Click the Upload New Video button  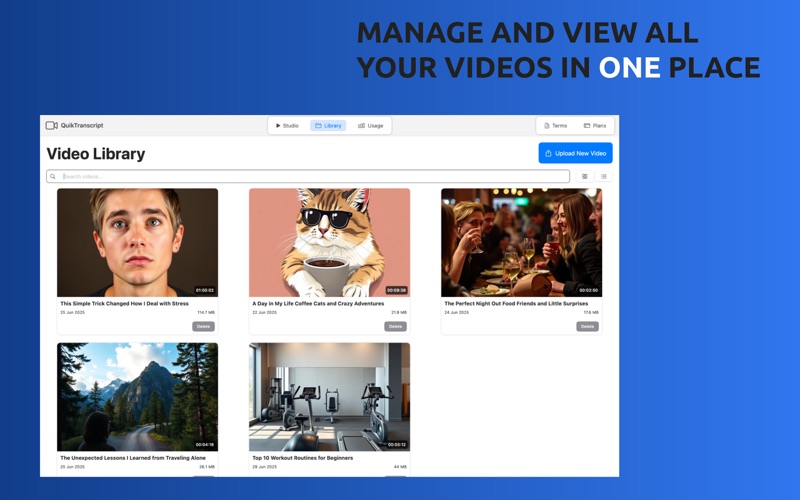tap(576, 153)
